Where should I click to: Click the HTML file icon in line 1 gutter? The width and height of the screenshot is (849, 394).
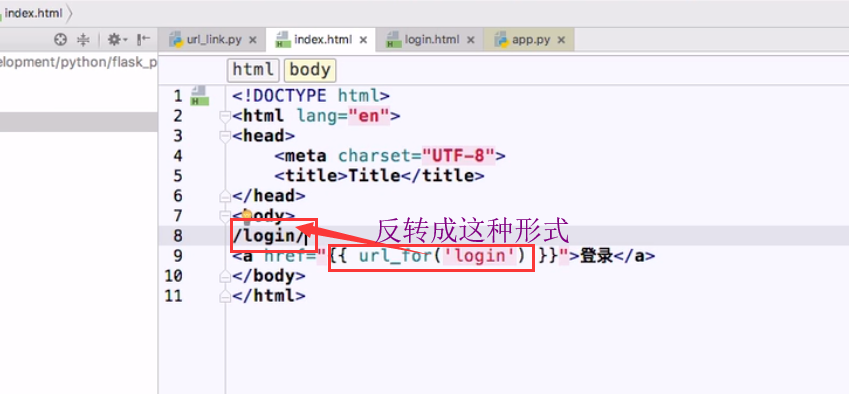coord(200,95)
